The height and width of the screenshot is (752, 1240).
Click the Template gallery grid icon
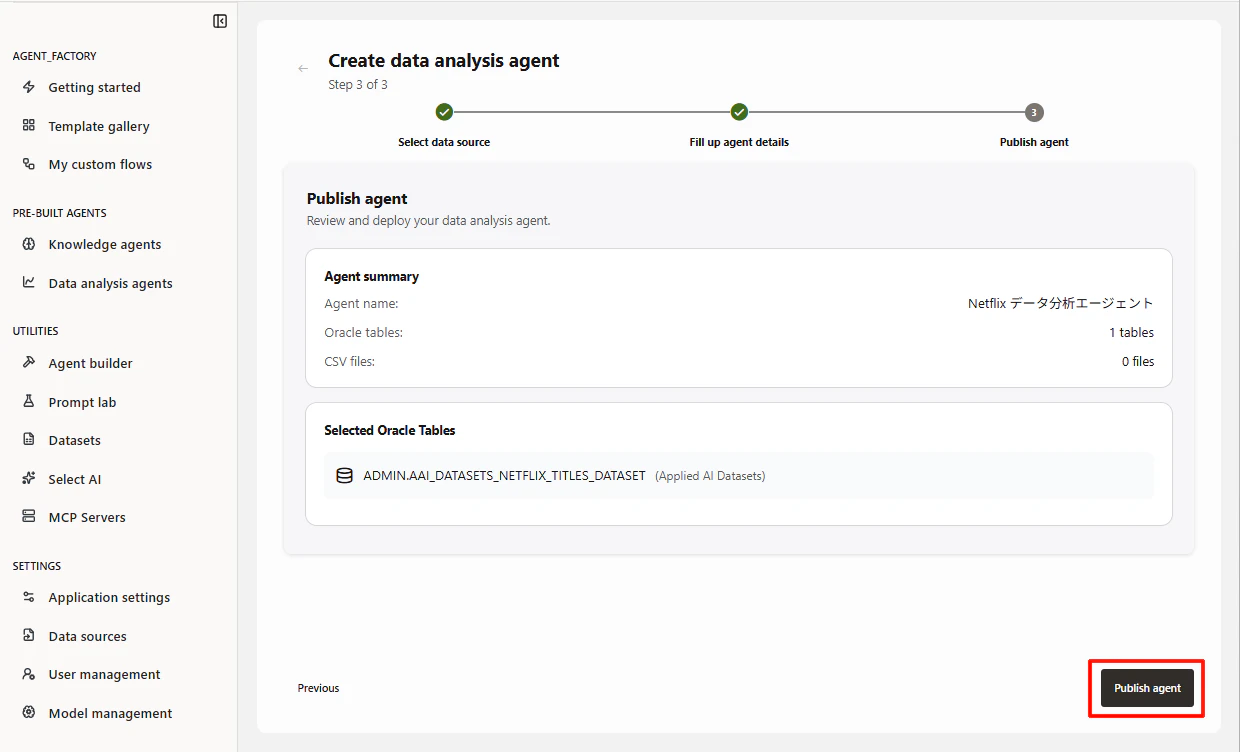[x=29, y=126]
